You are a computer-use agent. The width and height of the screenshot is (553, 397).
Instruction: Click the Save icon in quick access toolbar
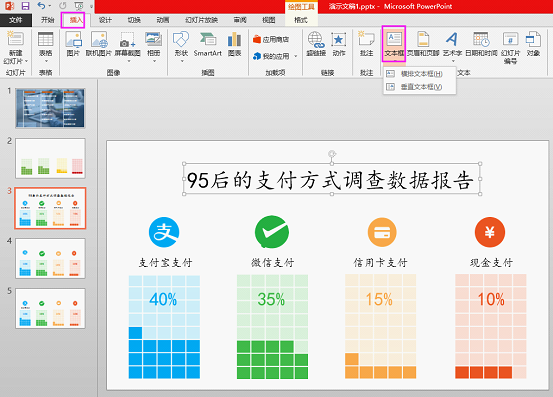pyautogui.click(x=25, y=6)
